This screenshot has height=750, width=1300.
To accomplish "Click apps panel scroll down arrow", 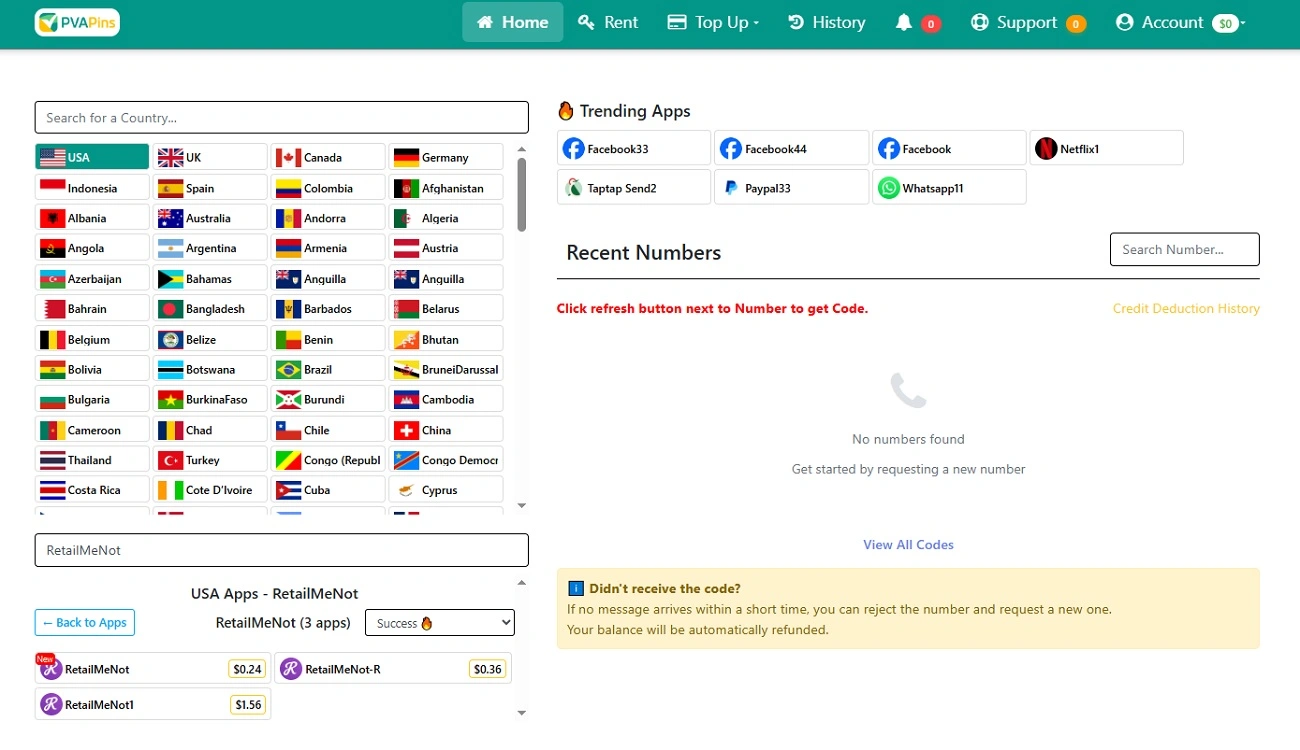I will [521, 713].
